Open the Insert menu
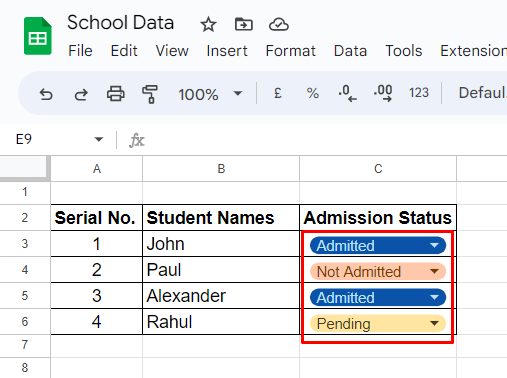The height and width of the screenshot is (378, 507). [227, 51]
